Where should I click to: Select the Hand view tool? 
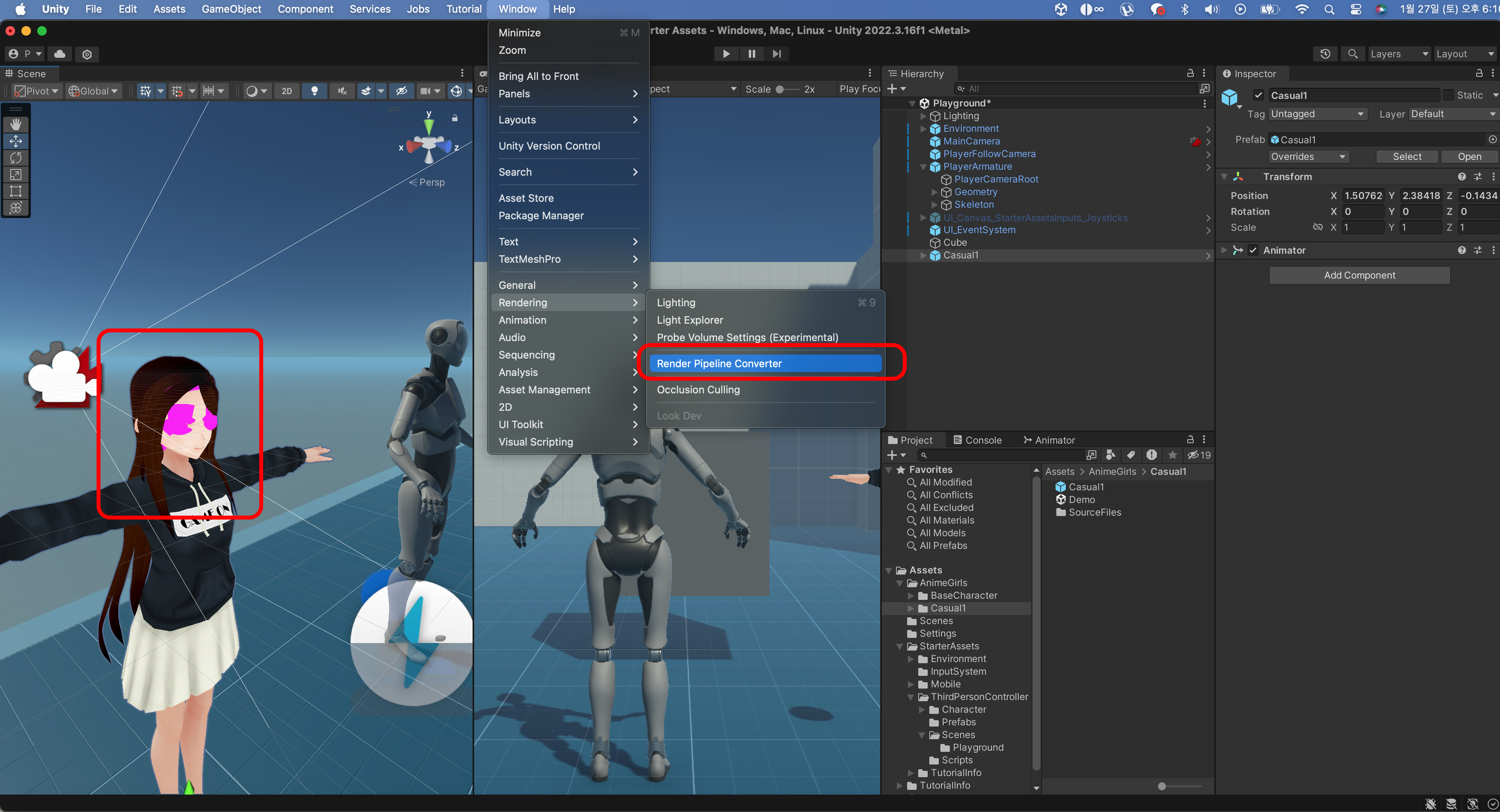[x=16, y=124]
